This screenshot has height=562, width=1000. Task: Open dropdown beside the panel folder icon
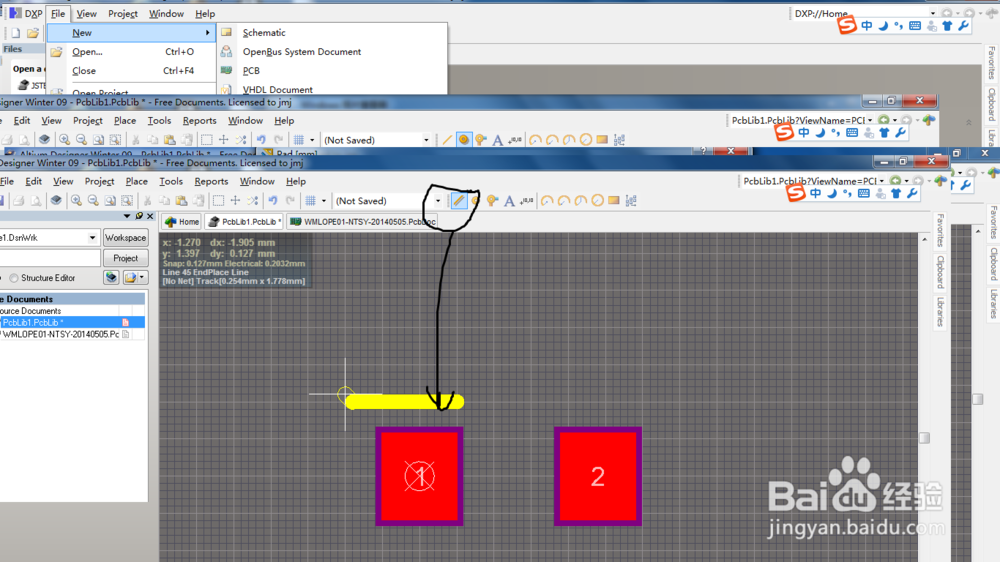click(x=142, y=277)
